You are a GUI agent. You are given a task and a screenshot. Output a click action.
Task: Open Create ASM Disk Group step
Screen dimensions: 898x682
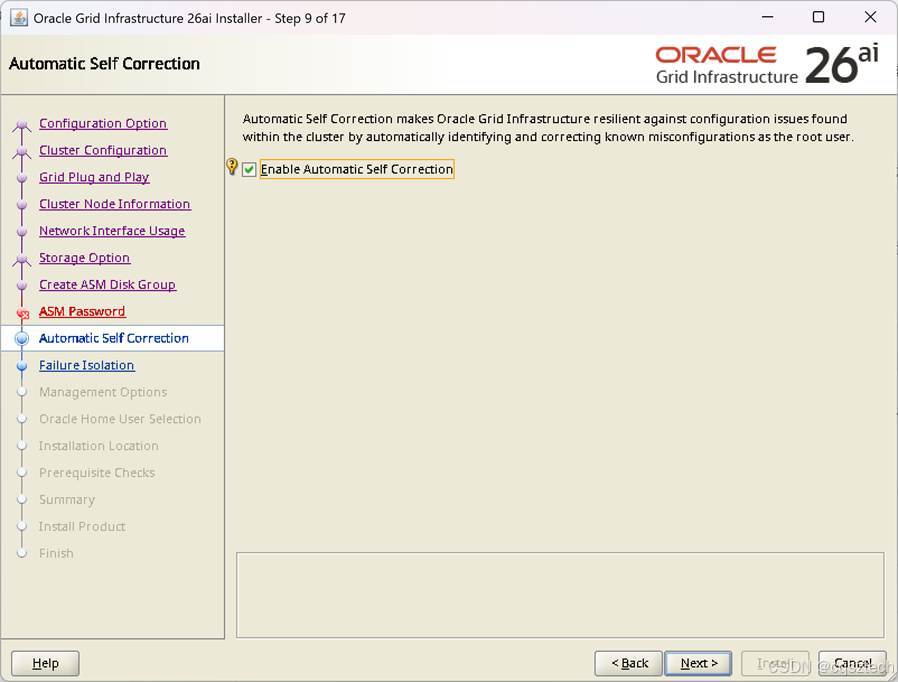(107, 285)
